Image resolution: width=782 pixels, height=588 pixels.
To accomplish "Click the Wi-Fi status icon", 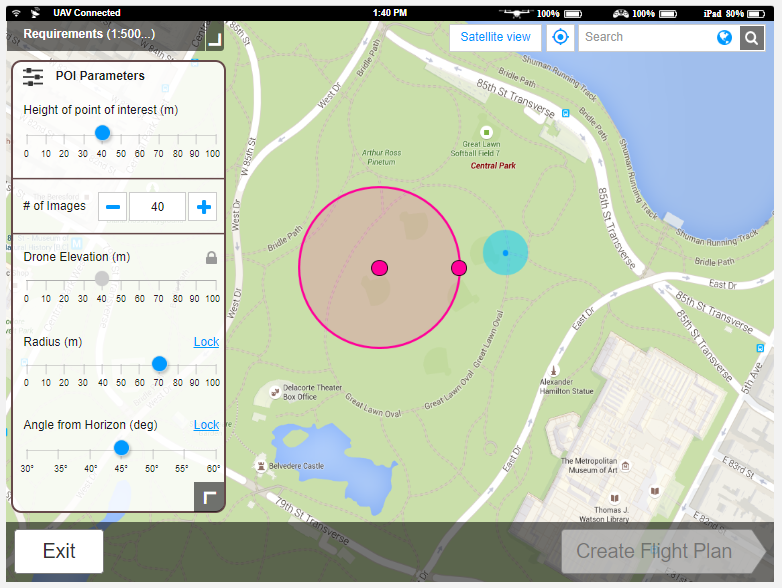I will click(x=16, y=13).
